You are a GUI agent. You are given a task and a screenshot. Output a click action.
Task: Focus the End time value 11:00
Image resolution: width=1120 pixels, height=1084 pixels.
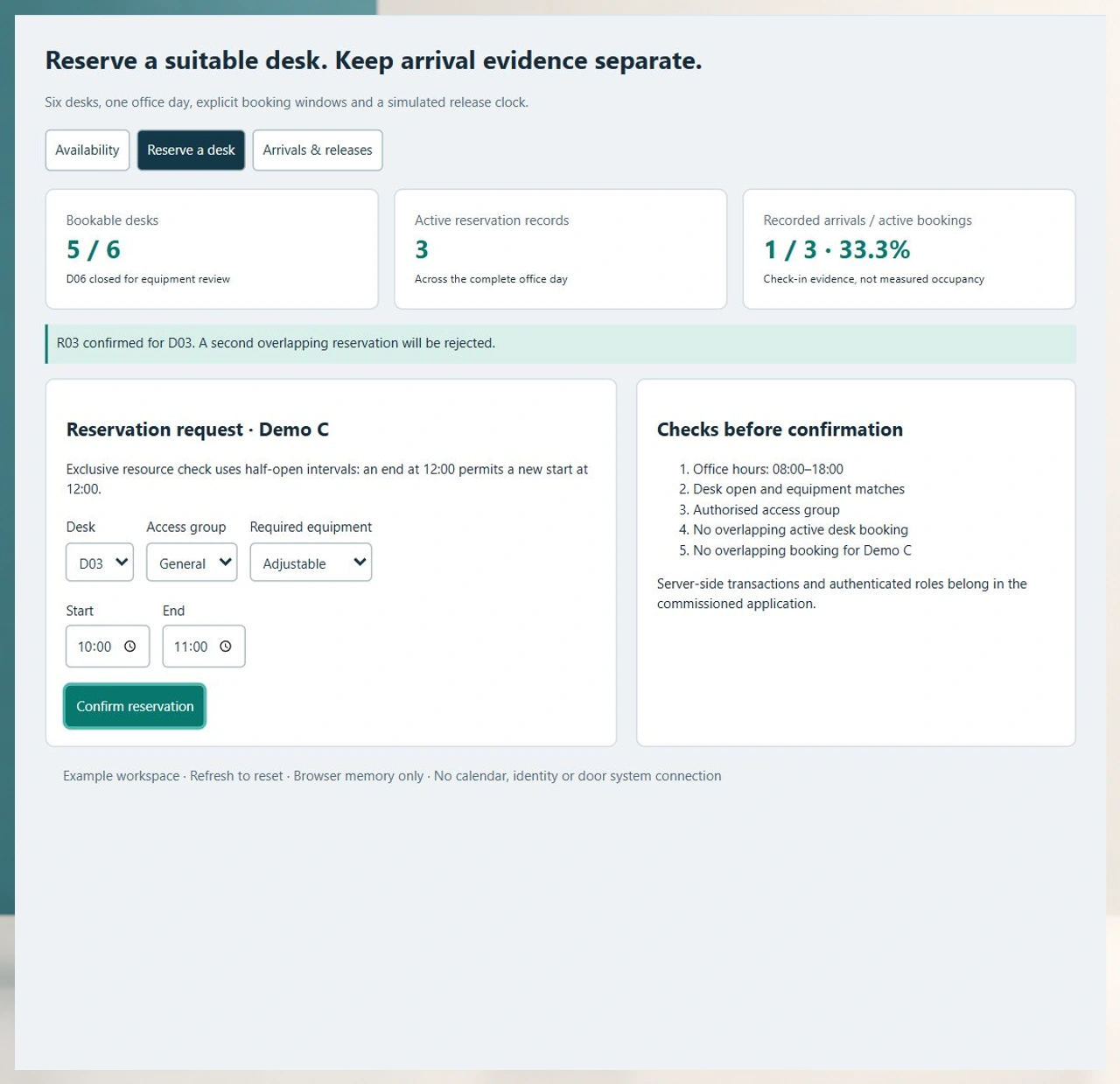(x=191, y=647)
